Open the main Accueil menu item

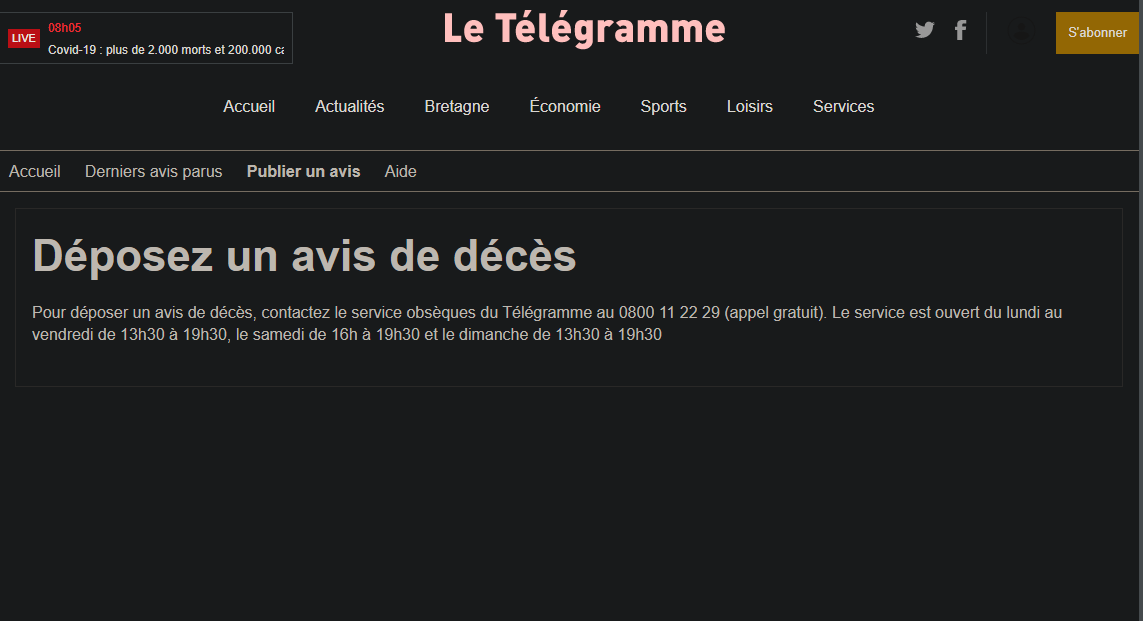point(249,106)
